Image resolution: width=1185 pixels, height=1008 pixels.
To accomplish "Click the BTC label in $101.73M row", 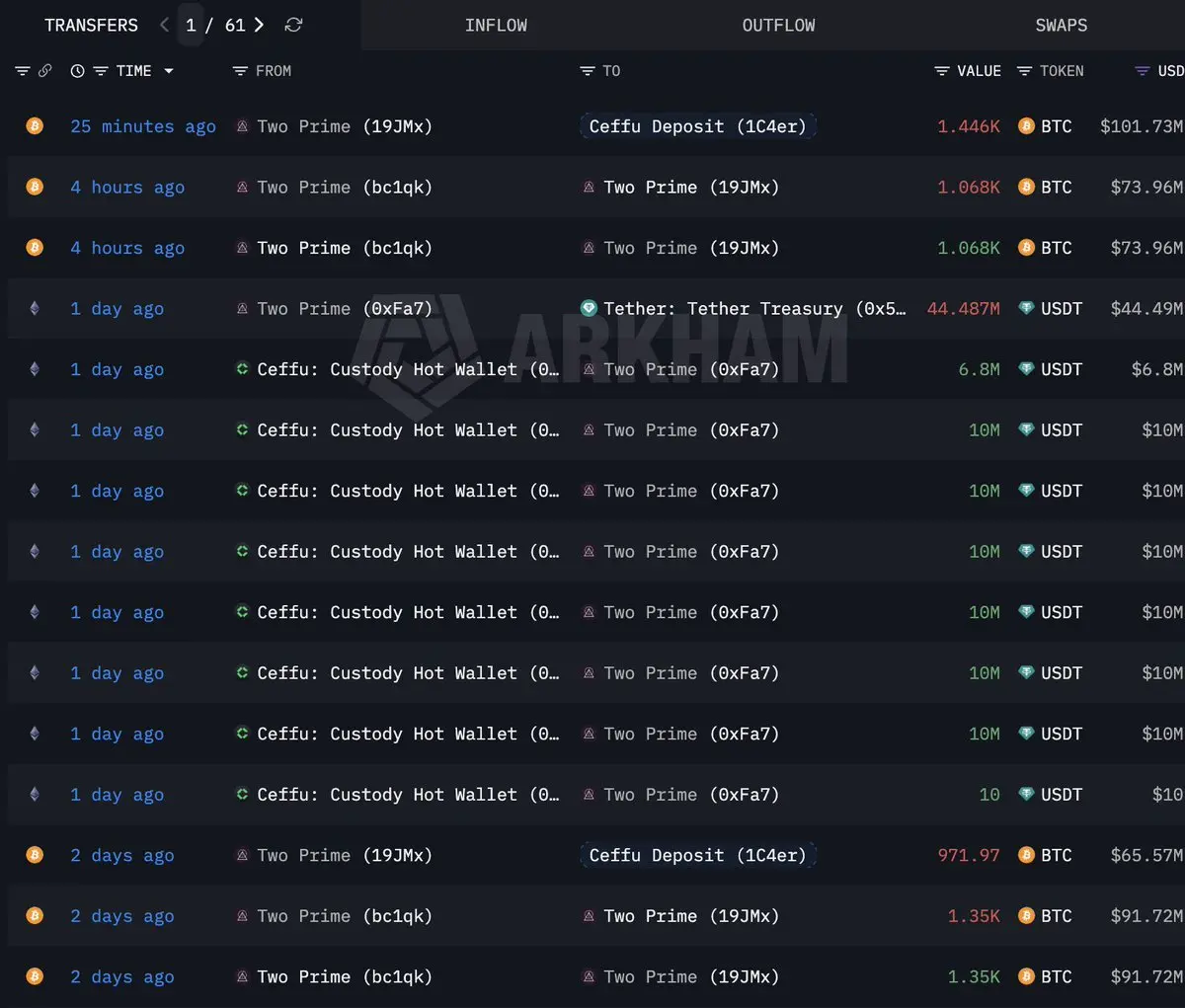I will 1057,126.
